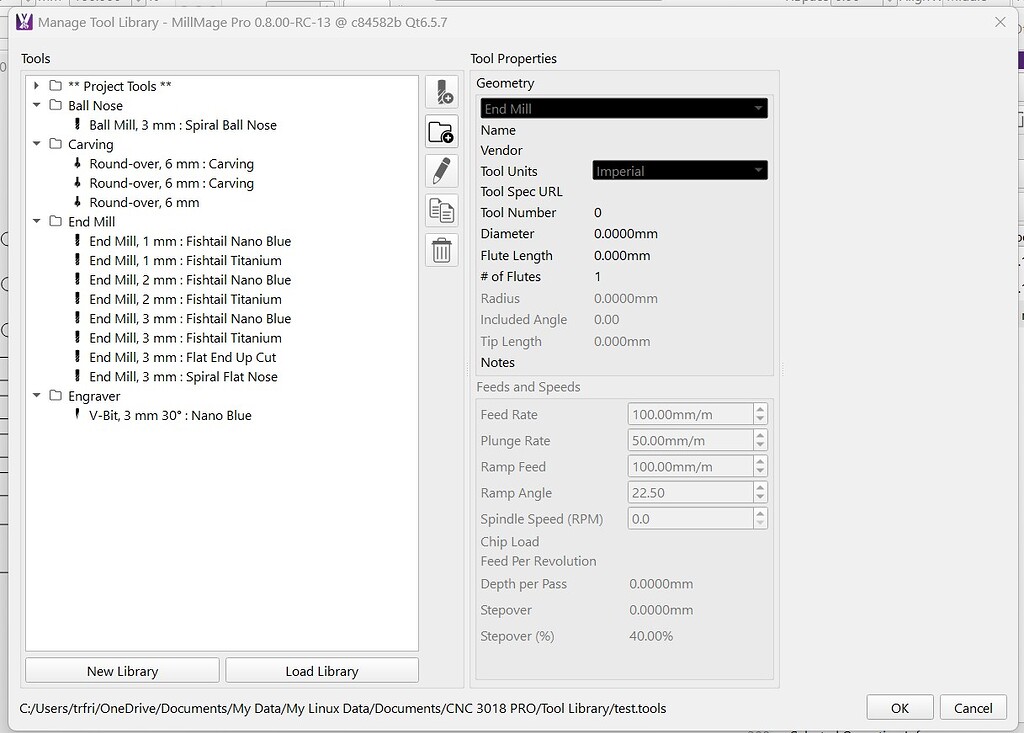Select End Mill, 3 mm : Spiral Flat Nose
Screen dimensions: 1024x733
[x=184, y=376]
